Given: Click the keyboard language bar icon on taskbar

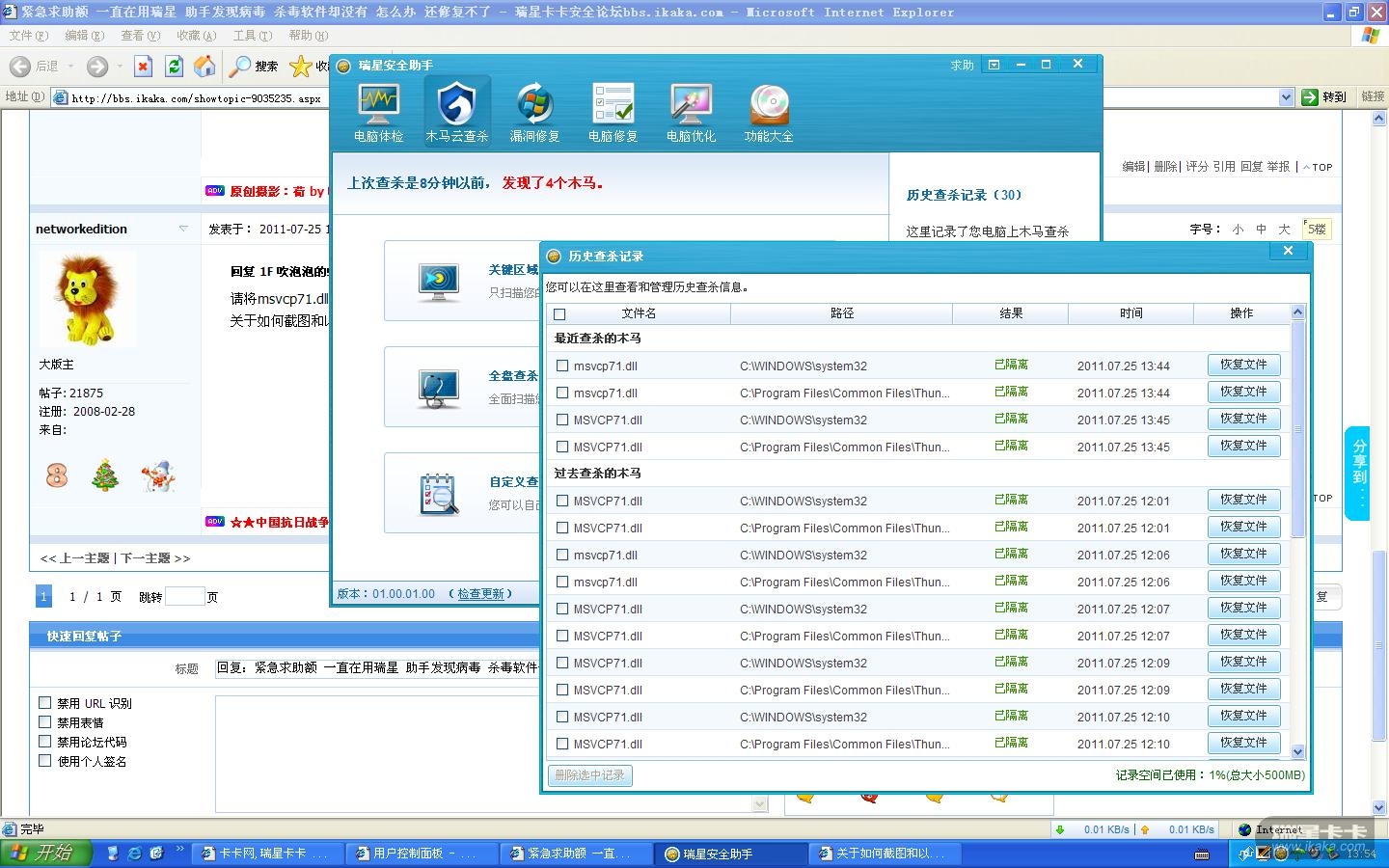Looking at the screenshot, I should click(x=1202, y=854).
